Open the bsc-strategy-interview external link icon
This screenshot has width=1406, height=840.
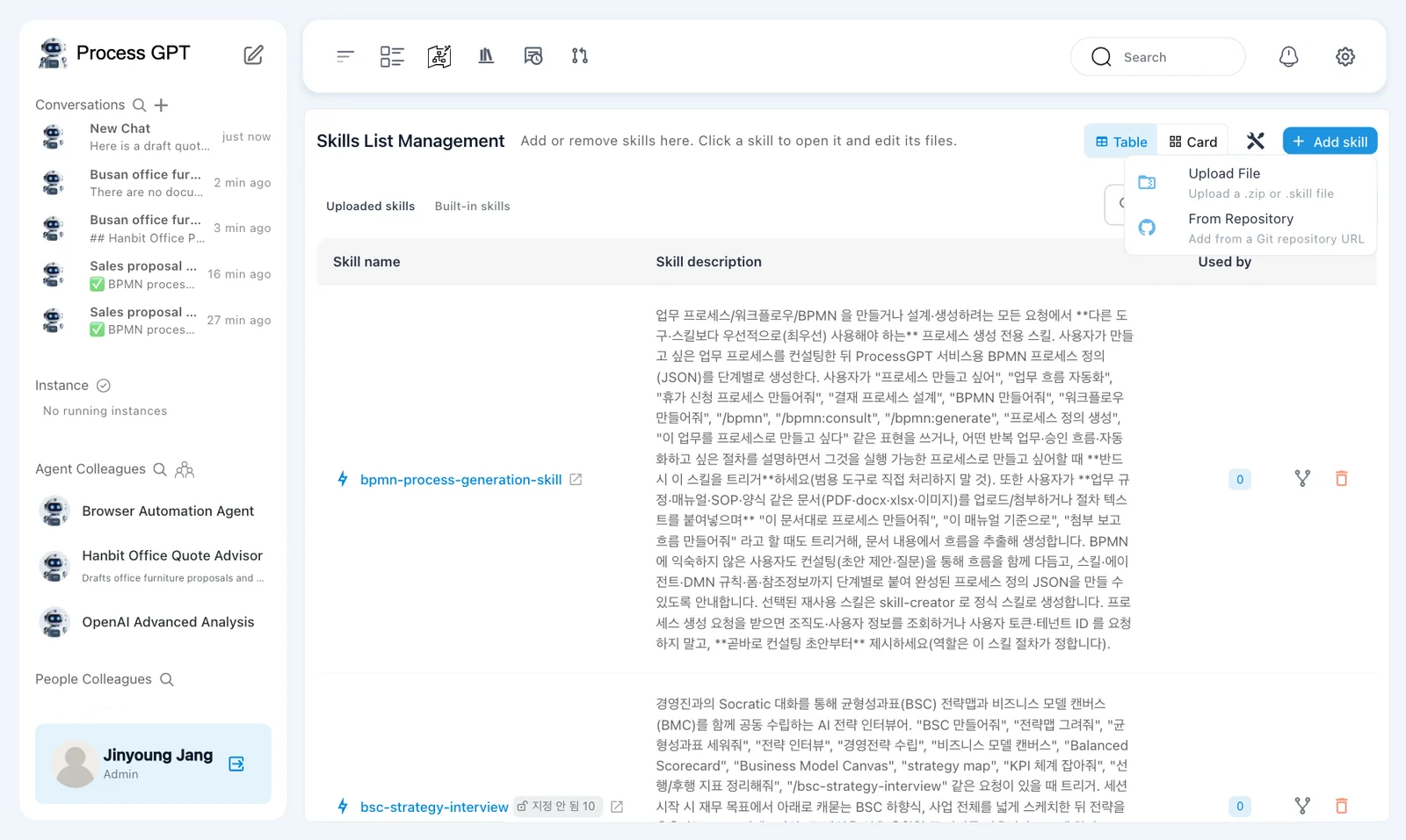(x=617, y=807)
